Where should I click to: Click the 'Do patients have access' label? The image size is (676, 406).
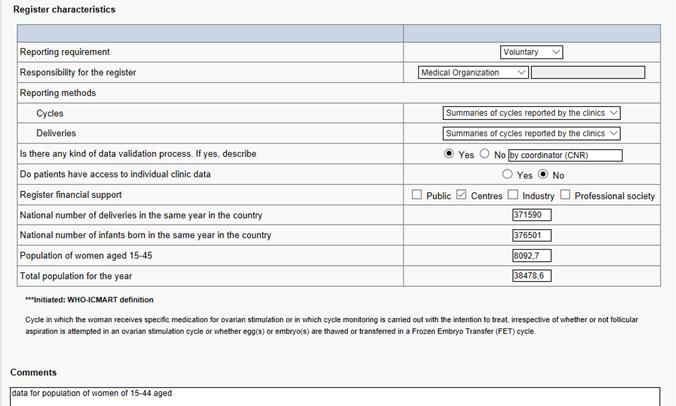pyautogui.click(x=115, y=174)
